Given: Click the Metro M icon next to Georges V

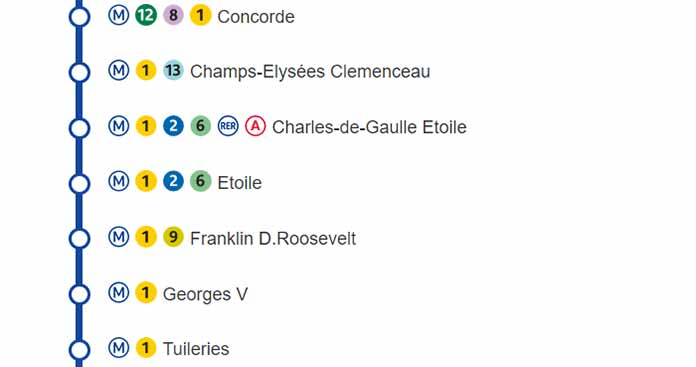Looking at the screenshot, I should 119,292.
